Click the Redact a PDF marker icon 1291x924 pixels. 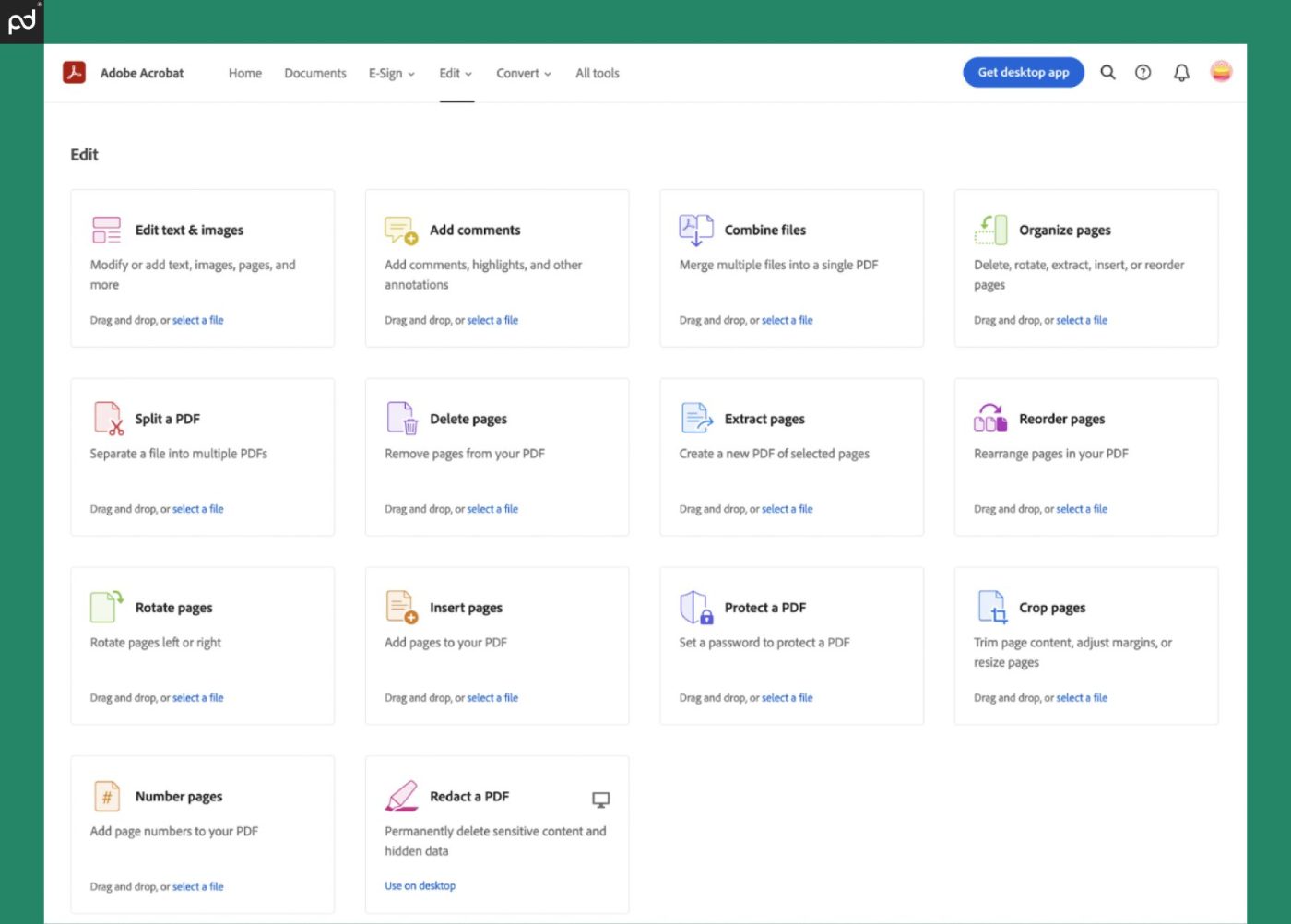click(401, 796)
